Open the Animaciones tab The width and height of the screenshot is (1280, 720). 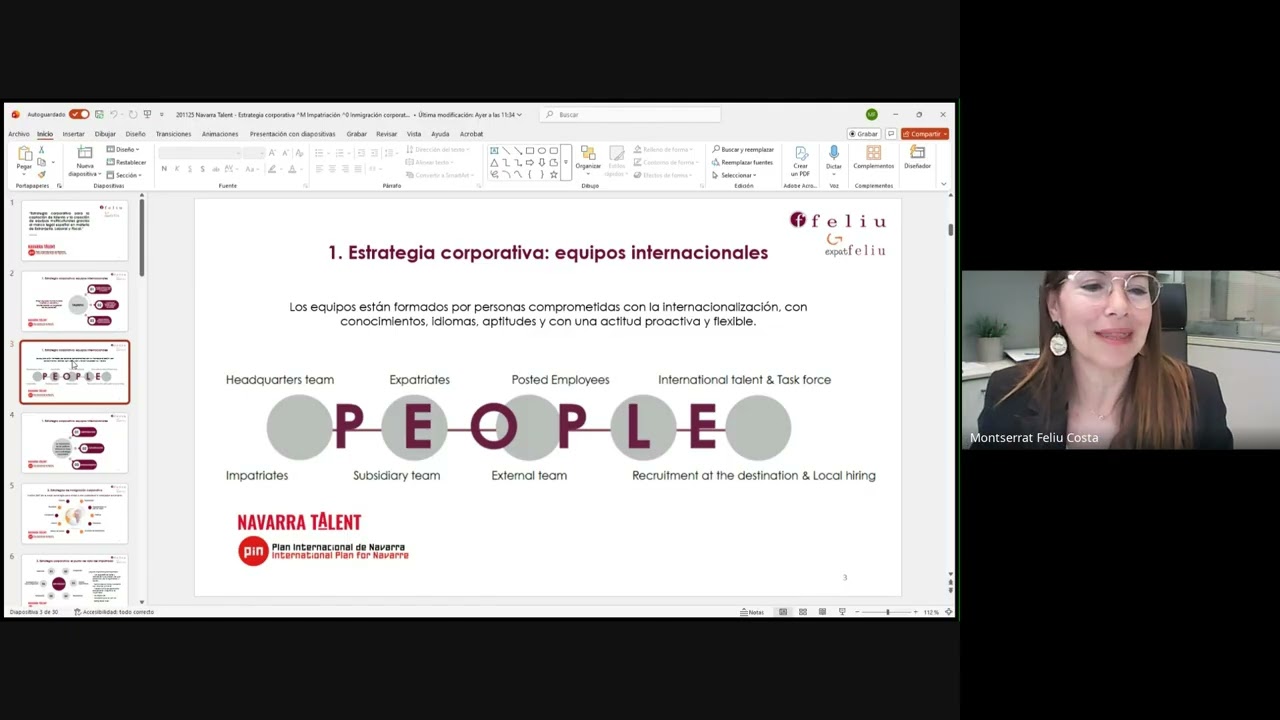click(x=220, y=134)
